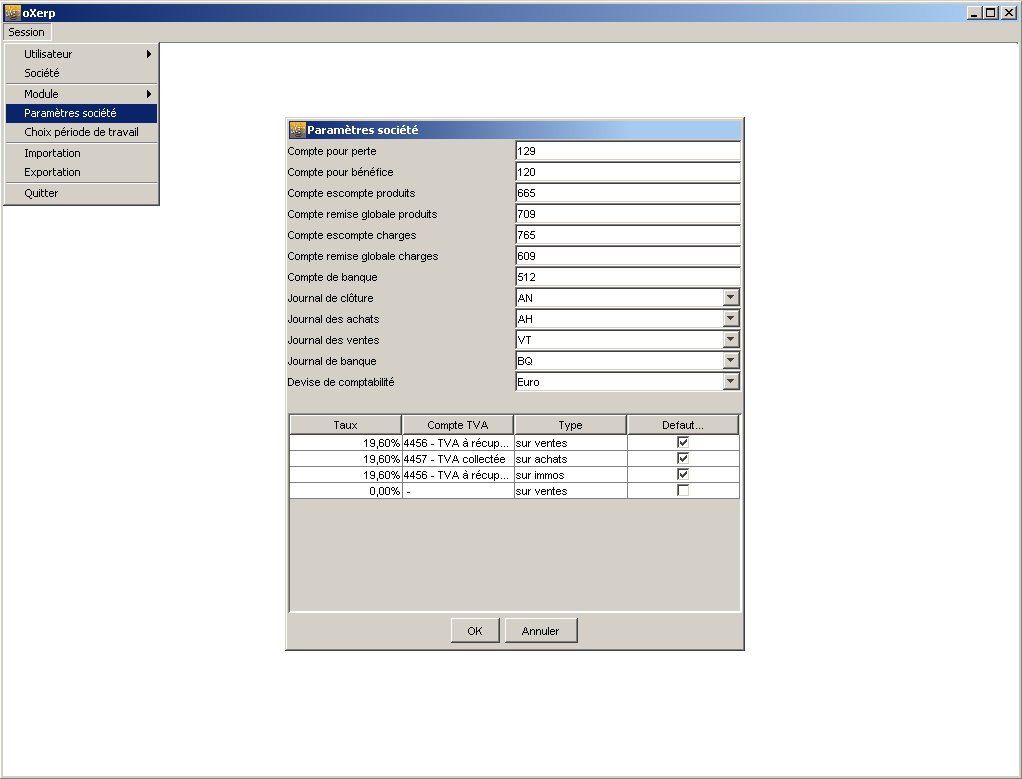Screen dimensions: 1022x779
Task: Open the Journal de clôture dropdown
Action: 731,297
